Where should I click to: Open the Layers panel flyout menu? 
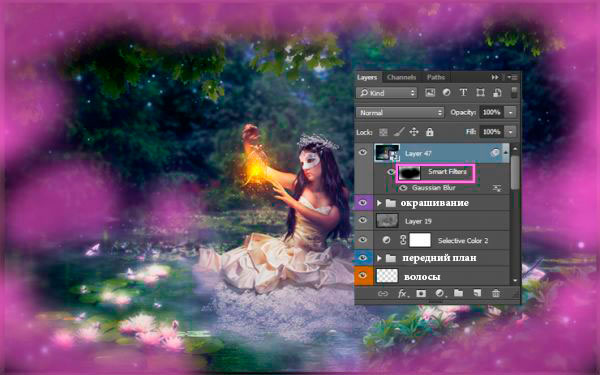pos(512,77)
